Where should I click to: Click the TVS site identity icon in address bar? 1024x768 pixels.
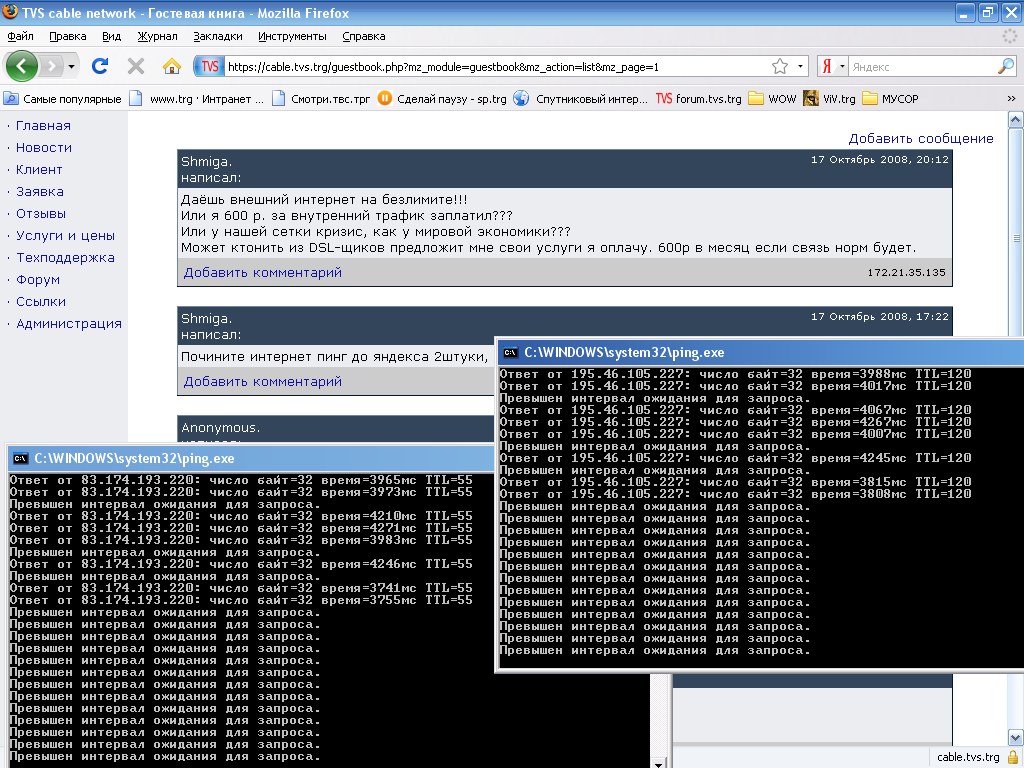(208, 66)
